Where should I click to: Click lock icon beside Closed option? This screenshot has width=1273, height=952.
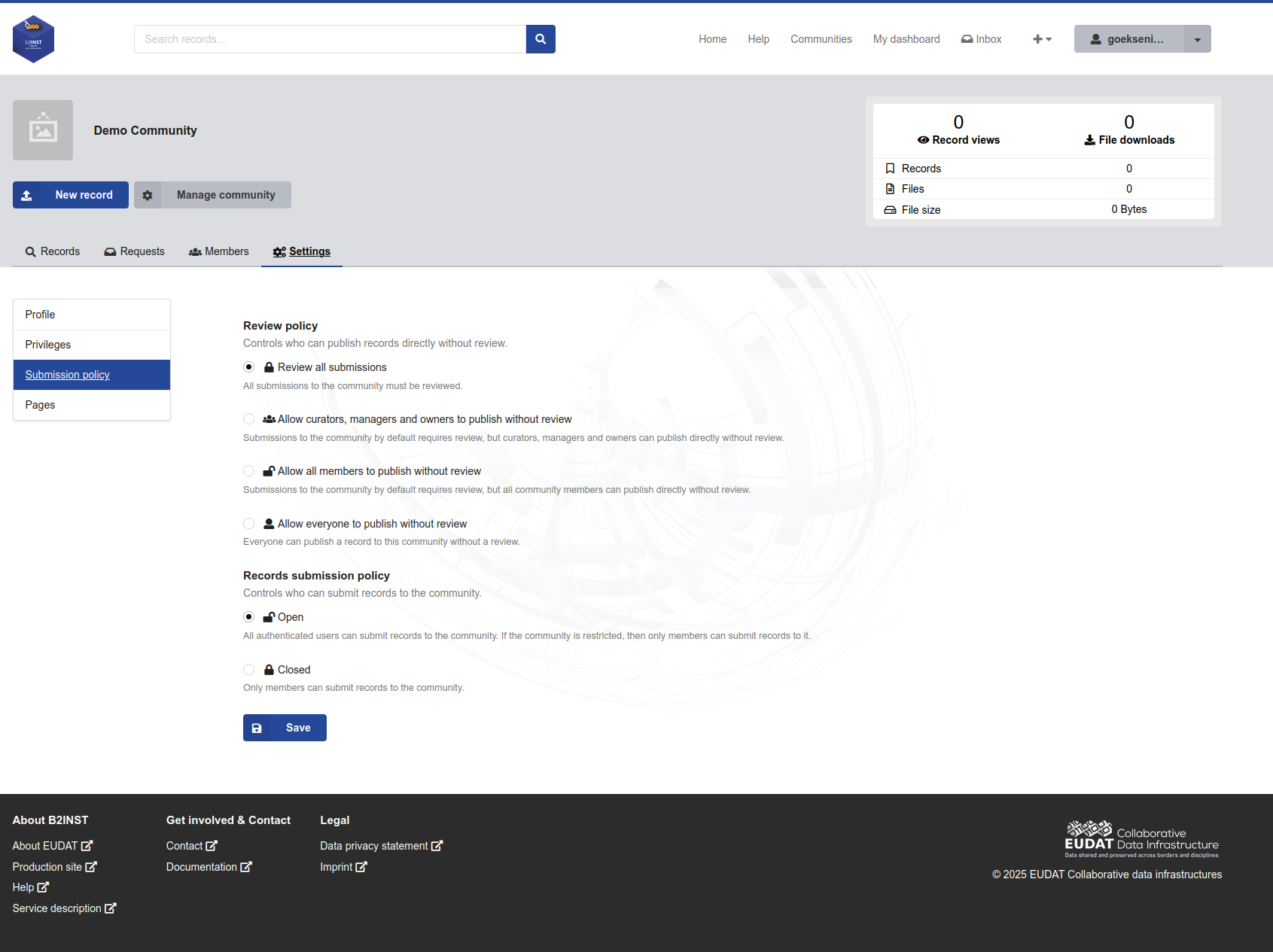tap(269, 670)
